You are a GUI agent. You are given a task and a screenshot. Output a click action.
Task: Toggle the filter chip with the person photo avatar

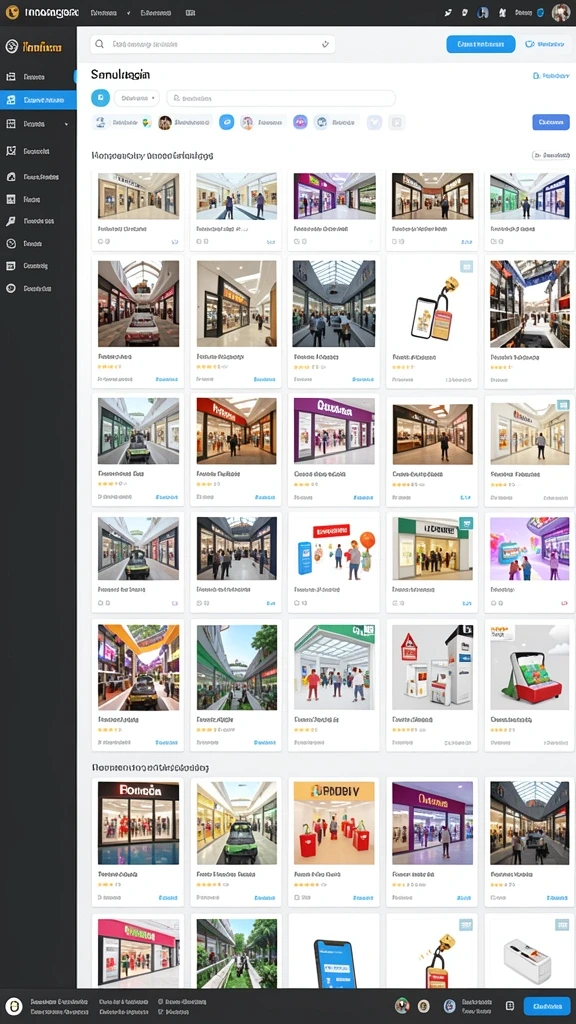click(x=185, y=122)
